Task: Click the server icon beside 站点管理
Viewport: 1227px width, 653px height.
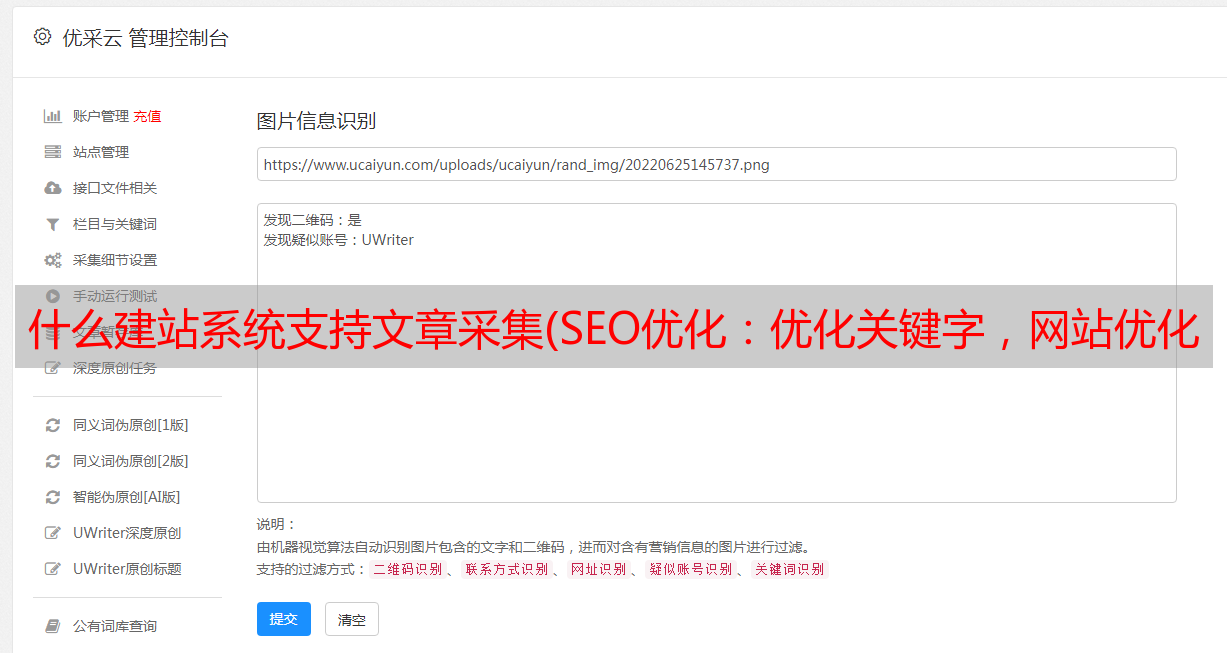Action: 53,152
